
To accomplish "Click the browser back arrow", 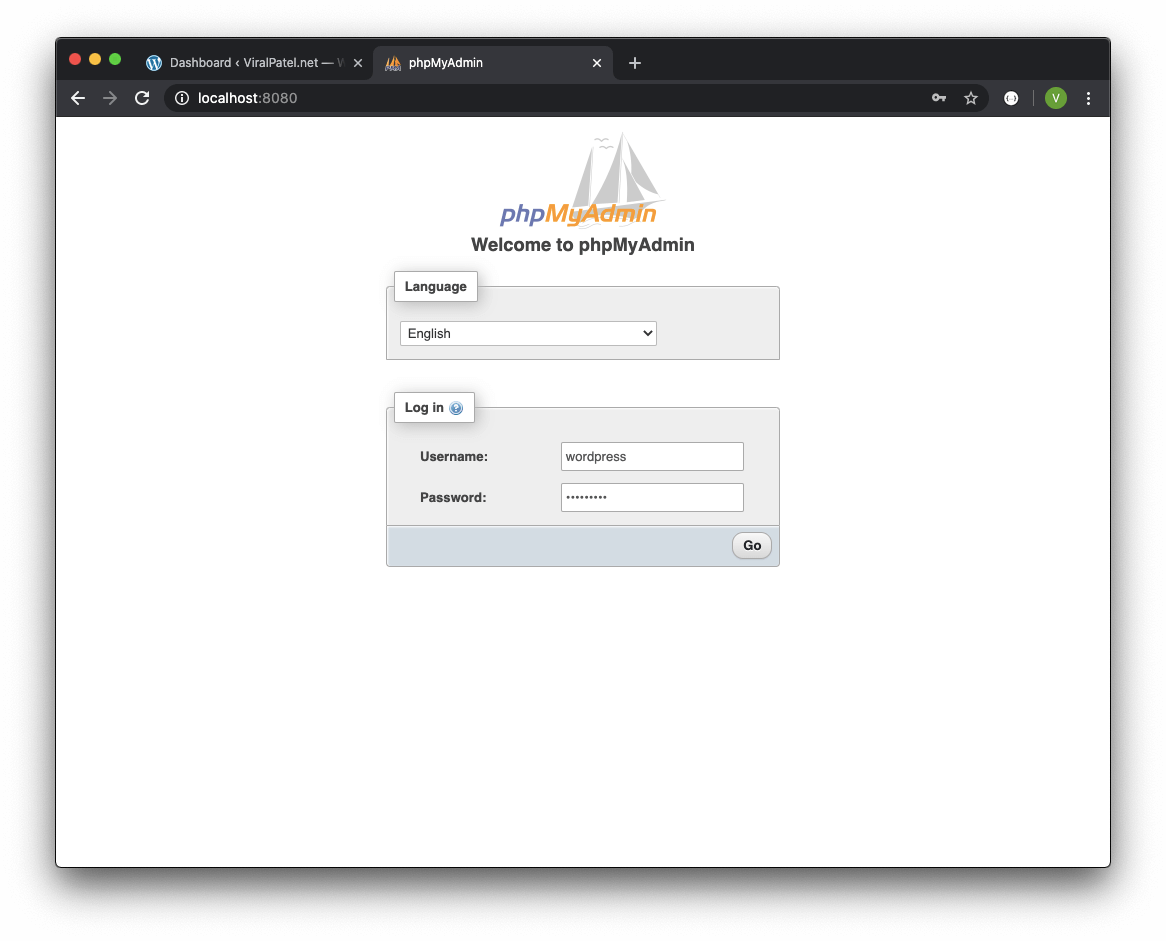I will click(78, 98).
